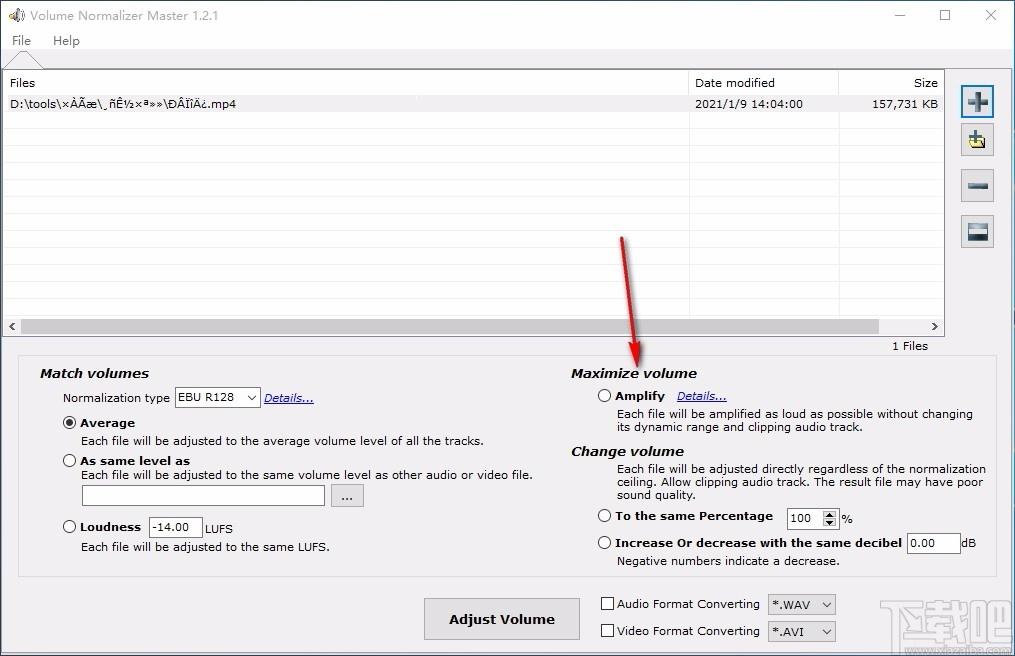The width and height of the screenshot is (1015, 656).
Task: Open the Help menu
Action: [66, 40]
